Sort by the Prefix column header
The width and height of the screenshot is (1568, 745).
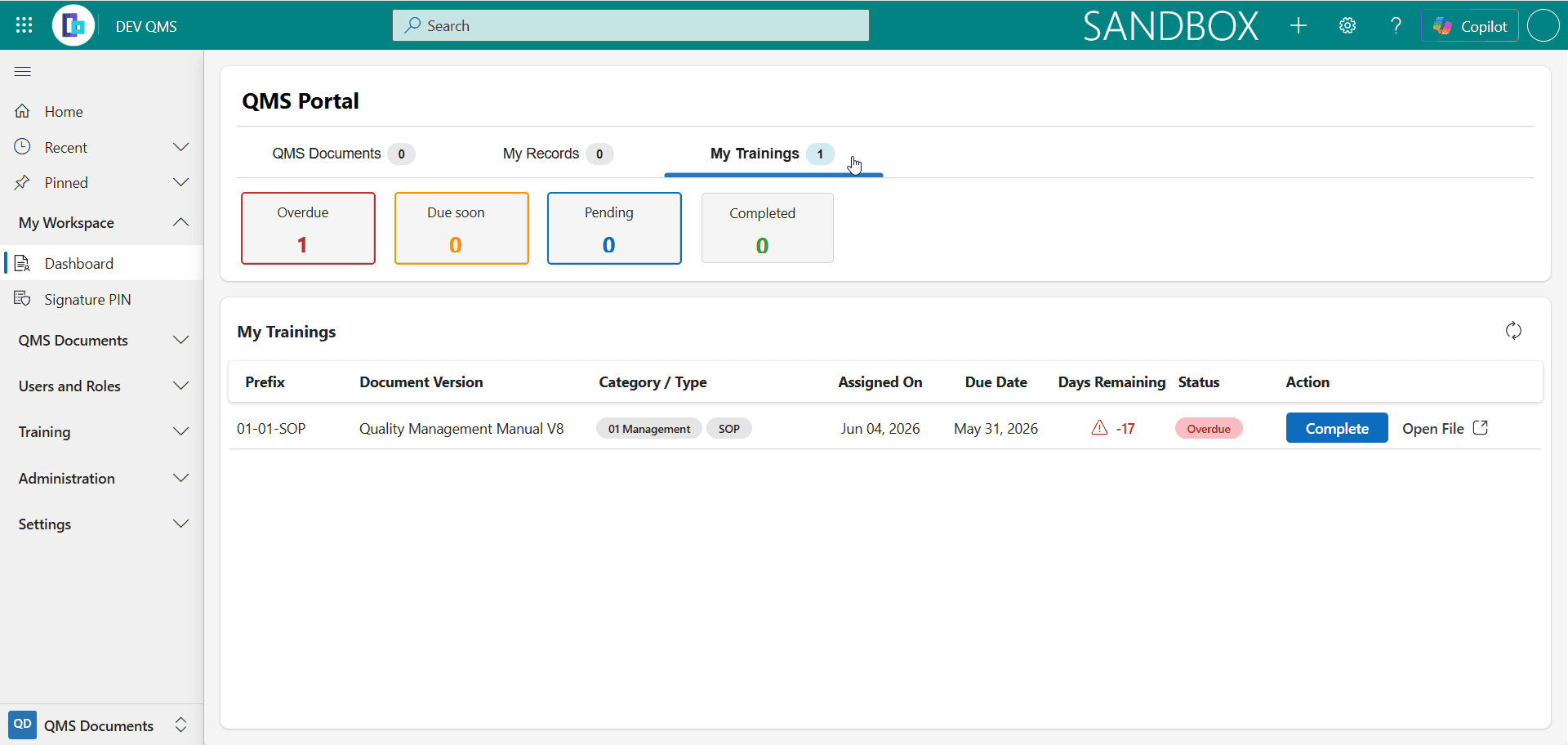(x=265, y=382)
